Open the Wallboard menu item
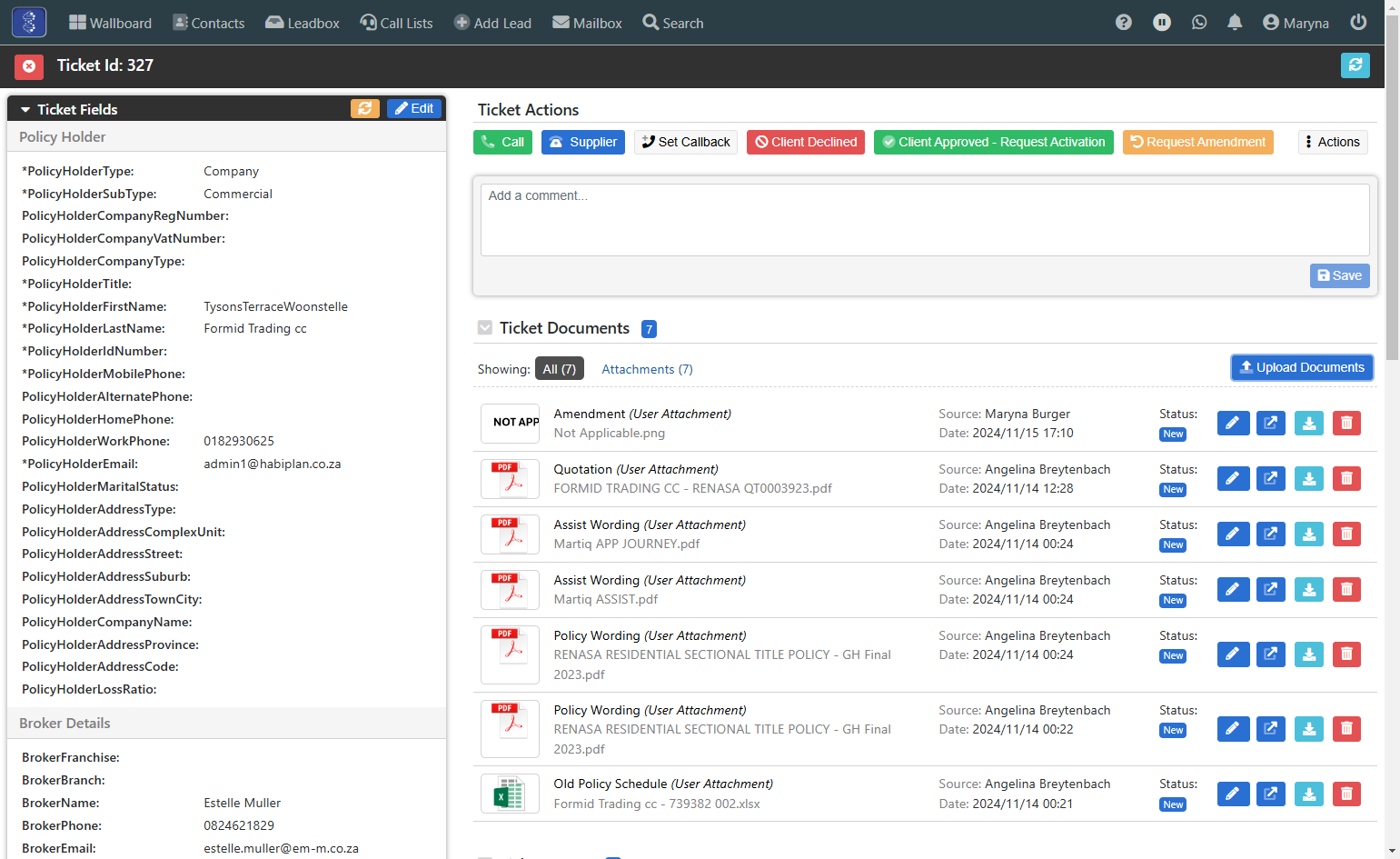 click(111, 23)
